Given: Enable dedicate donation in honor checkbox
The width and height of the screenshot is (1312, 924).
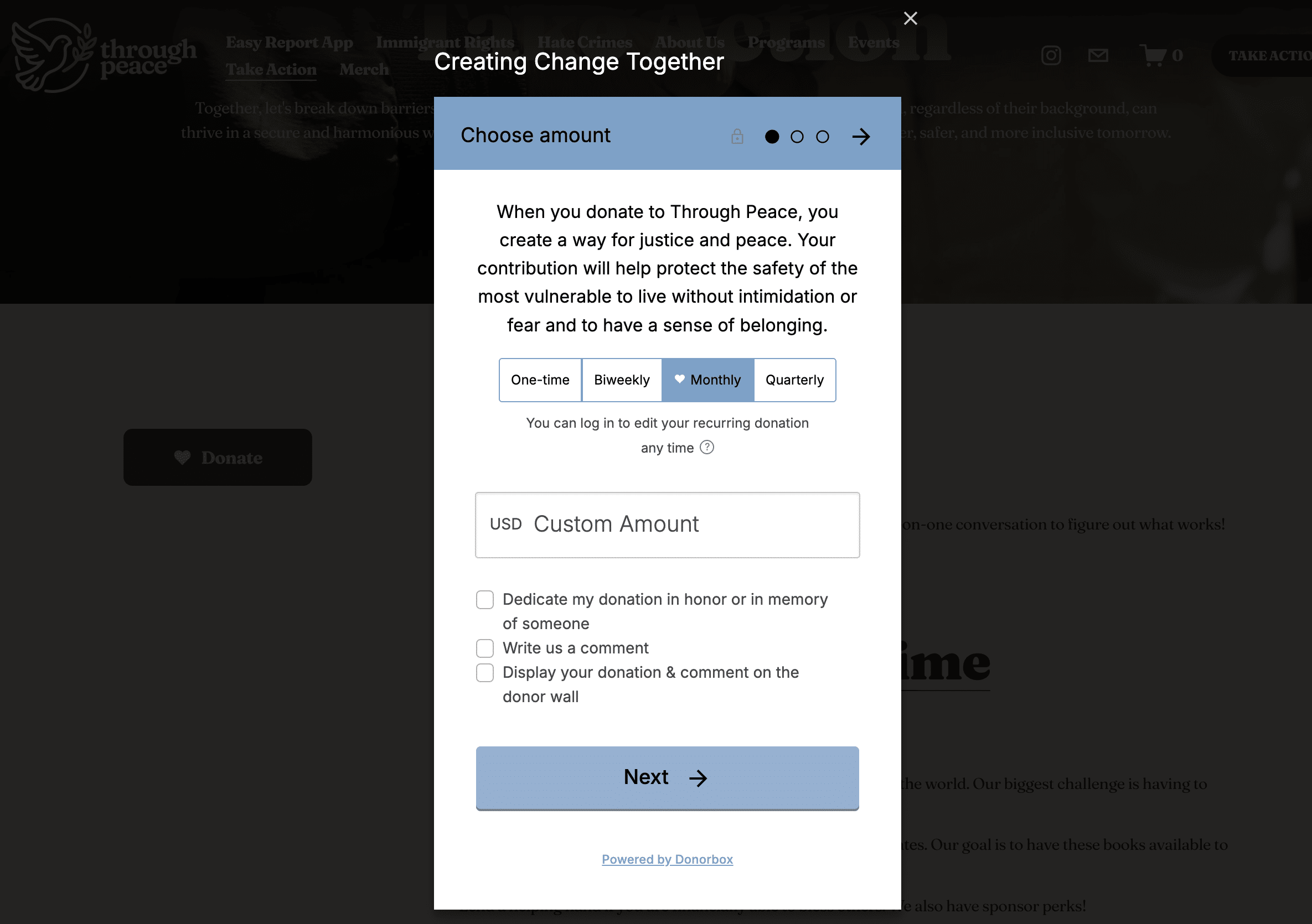Looking at the screenshot, I should tap(484, 600).
